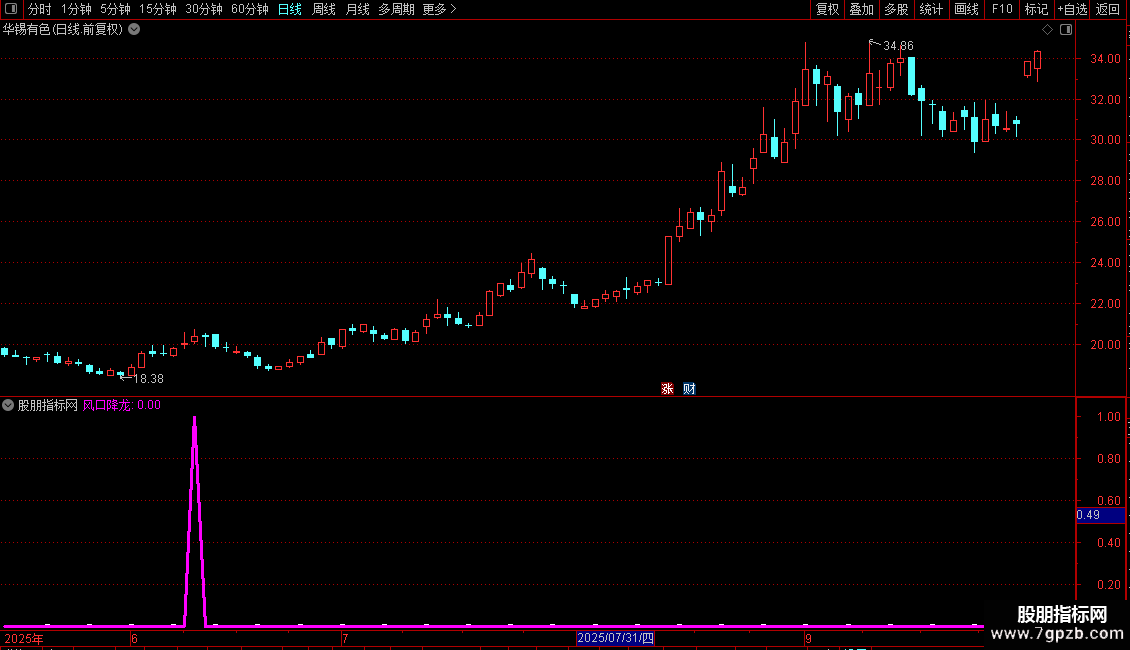
Task: Click the 0.49 indicator value tag
Action: (x=1100, y=515)
